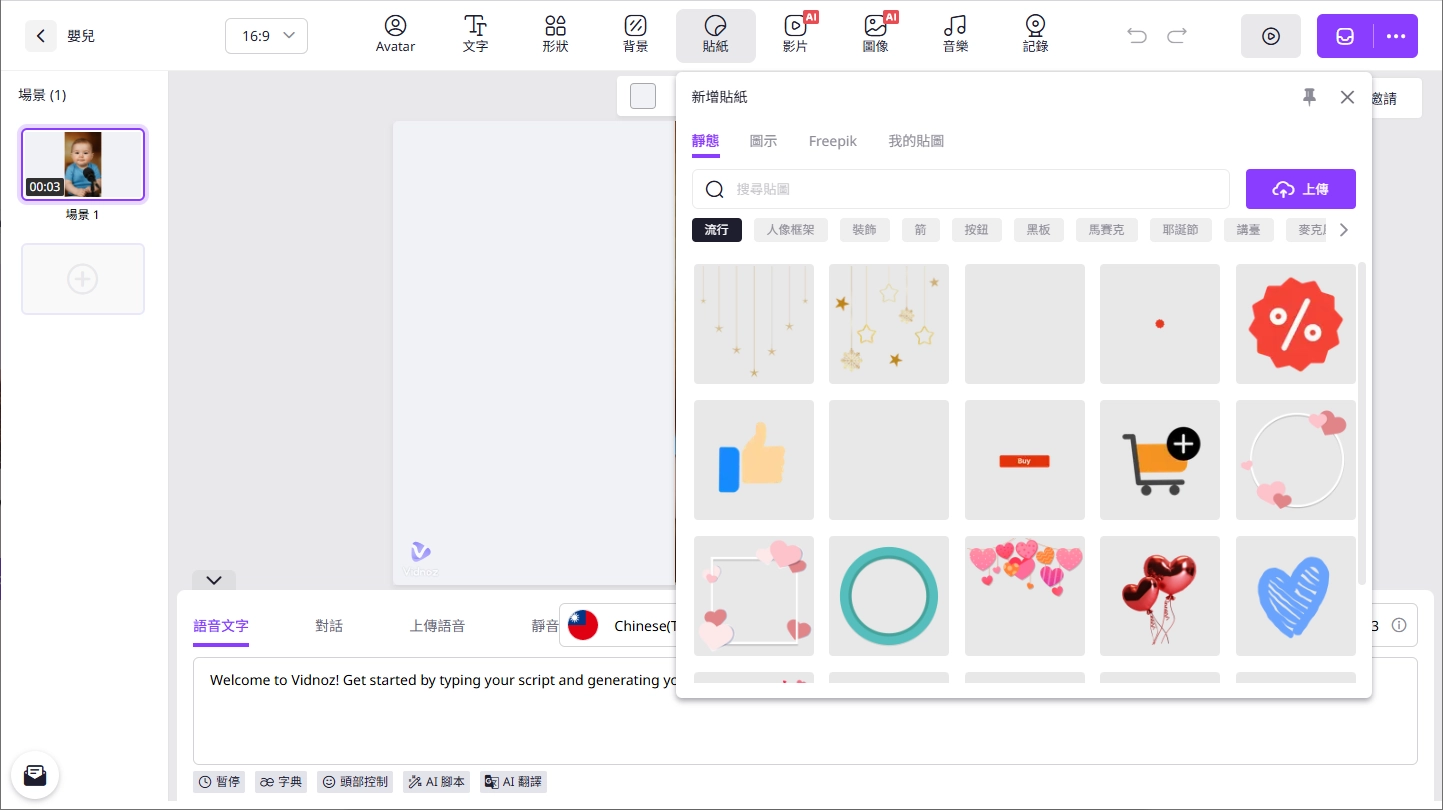Image resolution: width=1443 pixels, height=810 pixels.
Task: Preview the video with play button
Action: [x=1271, y=36]
